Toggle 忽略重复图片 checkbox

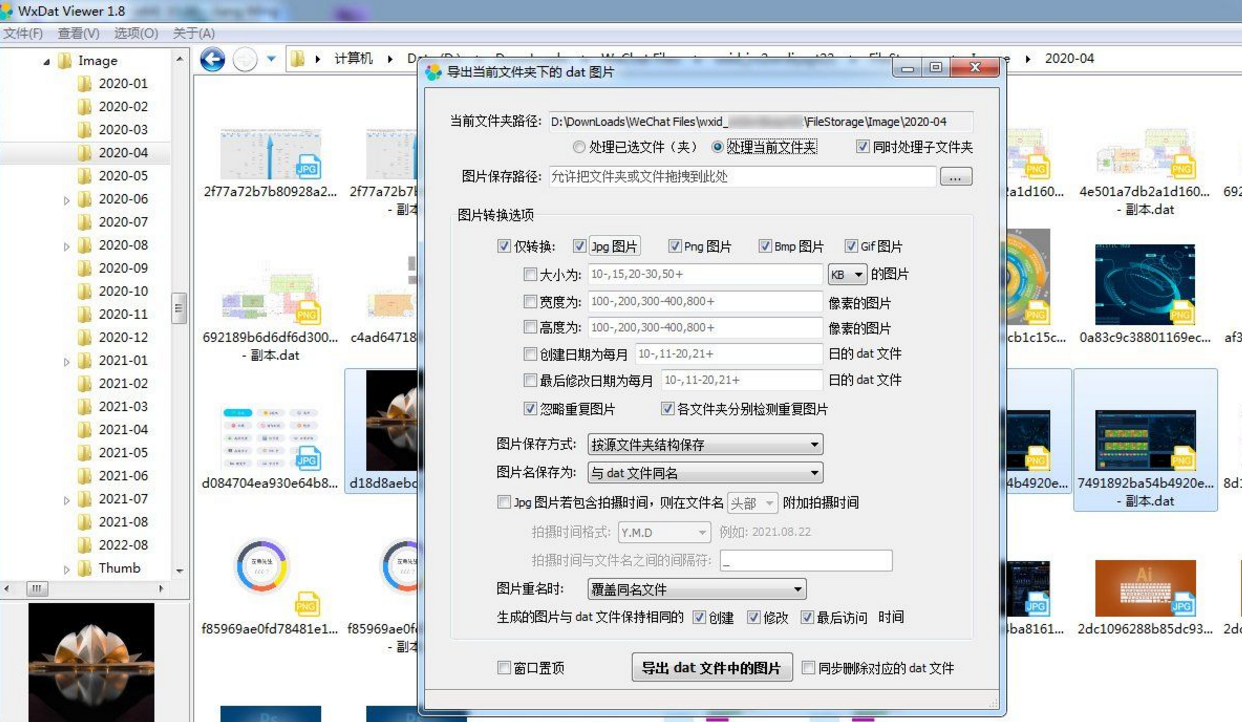click(x=530, y=409)
